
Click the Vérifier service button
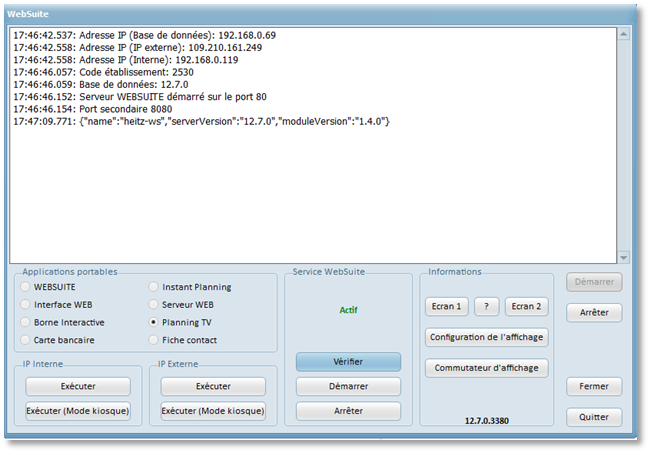tap(348, 362)
